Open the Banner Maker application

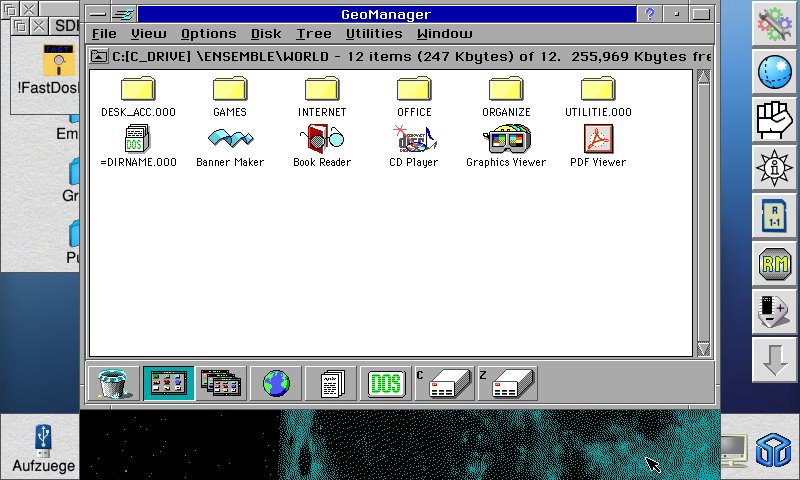230,139
